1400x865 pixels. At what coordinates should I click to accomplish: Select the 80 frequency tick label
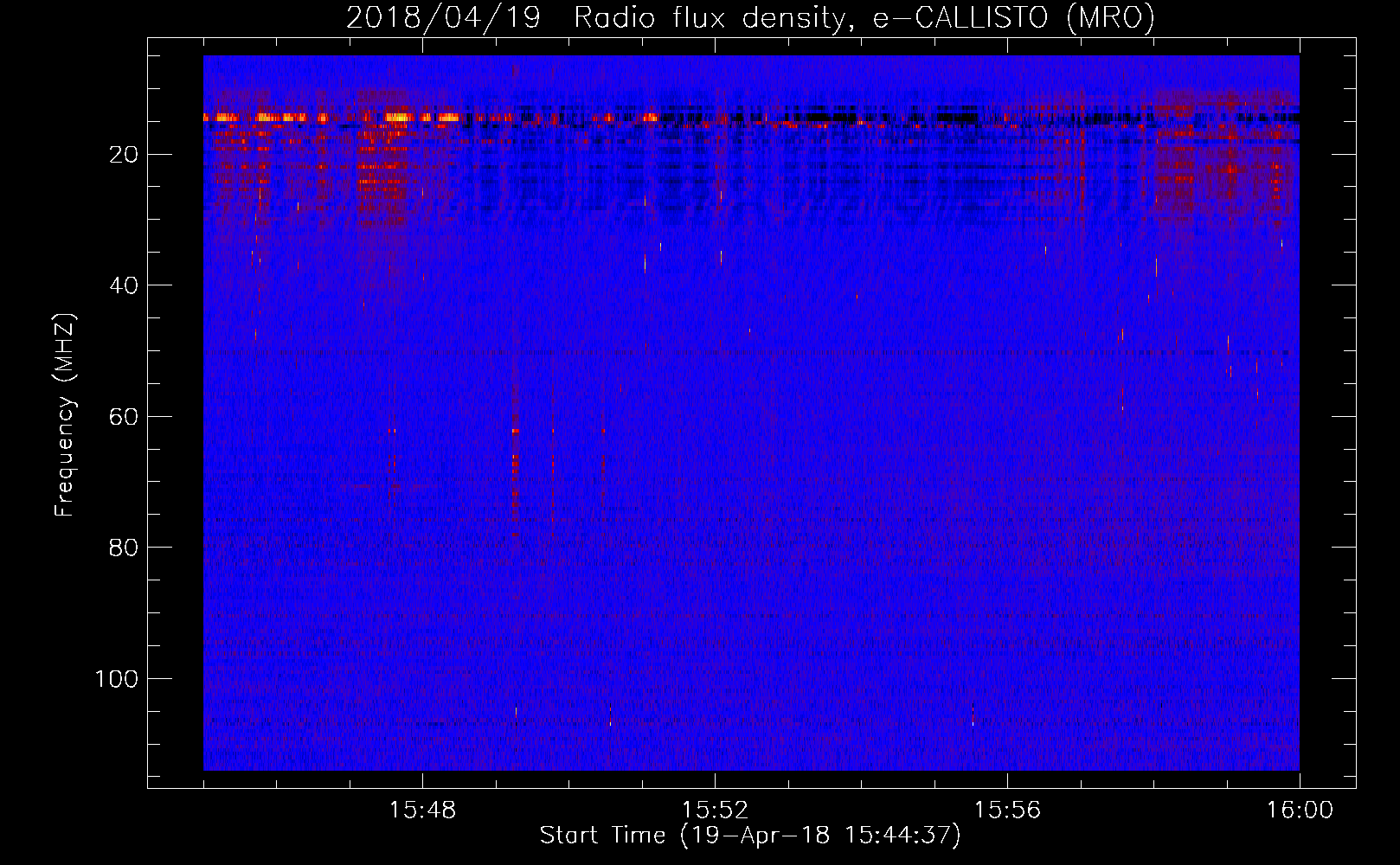tap(125, 548)
